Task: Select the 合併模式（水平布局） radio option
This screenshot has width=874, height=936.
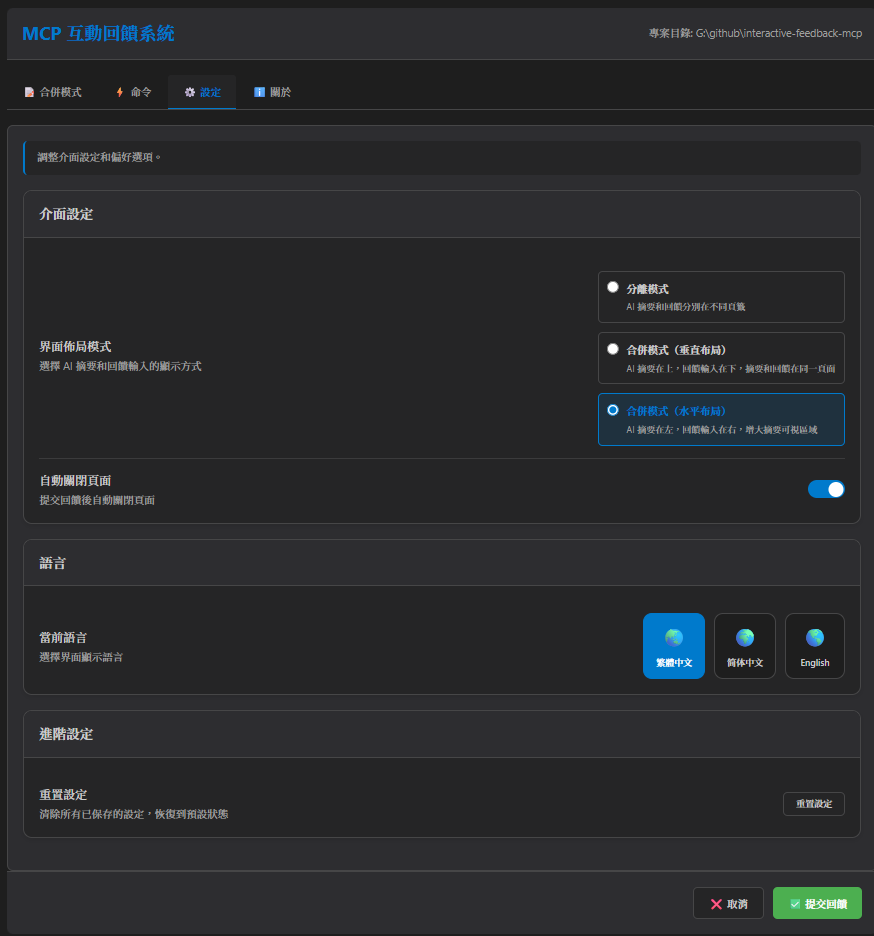Action: 613,410
